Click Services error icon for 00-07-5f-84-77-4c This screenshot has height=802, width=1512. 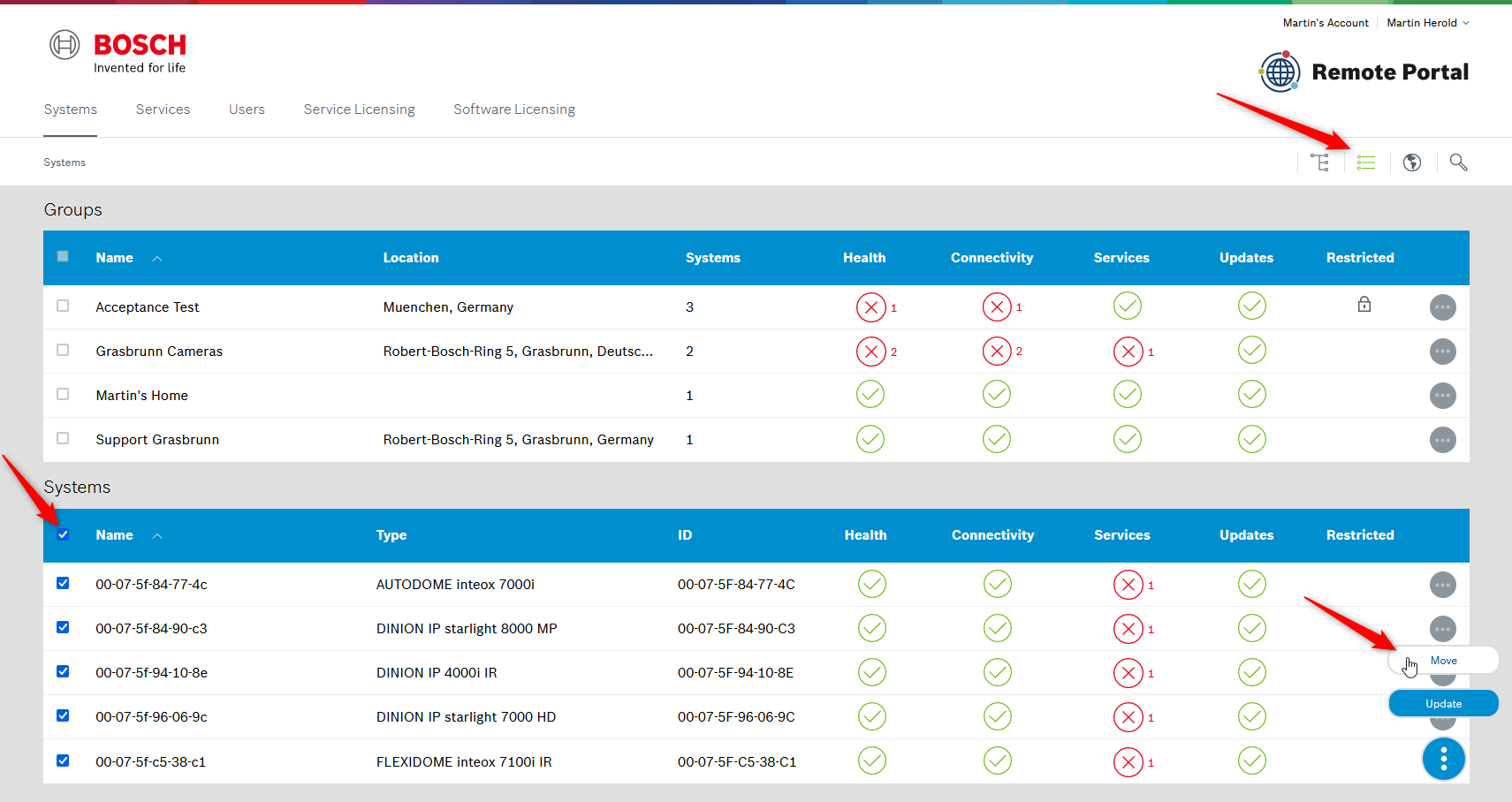[x=1128, y=585]
